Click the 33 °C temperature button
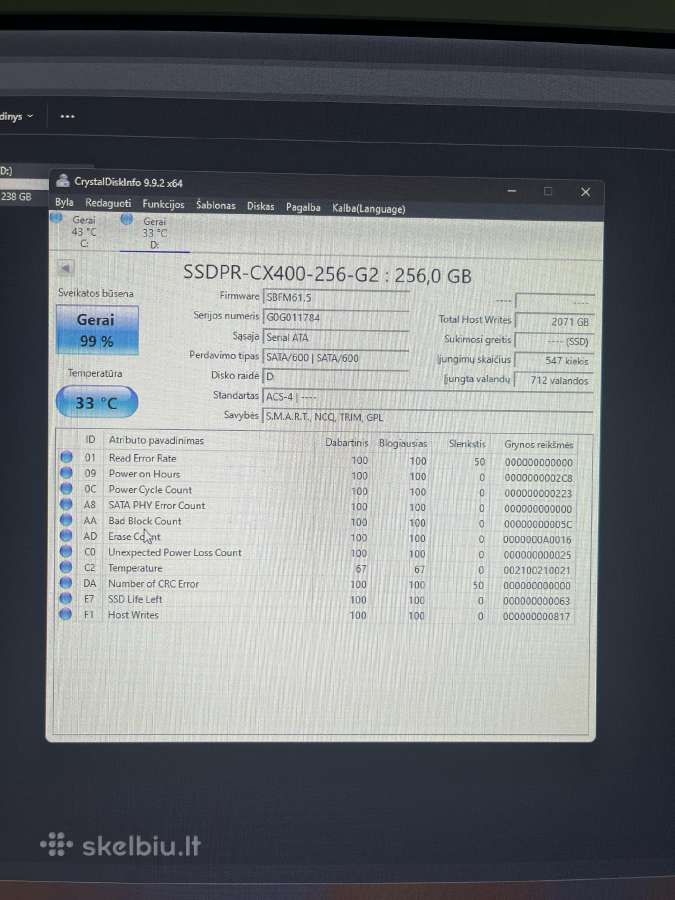The height and width of the screenshot is (900, 675). [97, 402]
